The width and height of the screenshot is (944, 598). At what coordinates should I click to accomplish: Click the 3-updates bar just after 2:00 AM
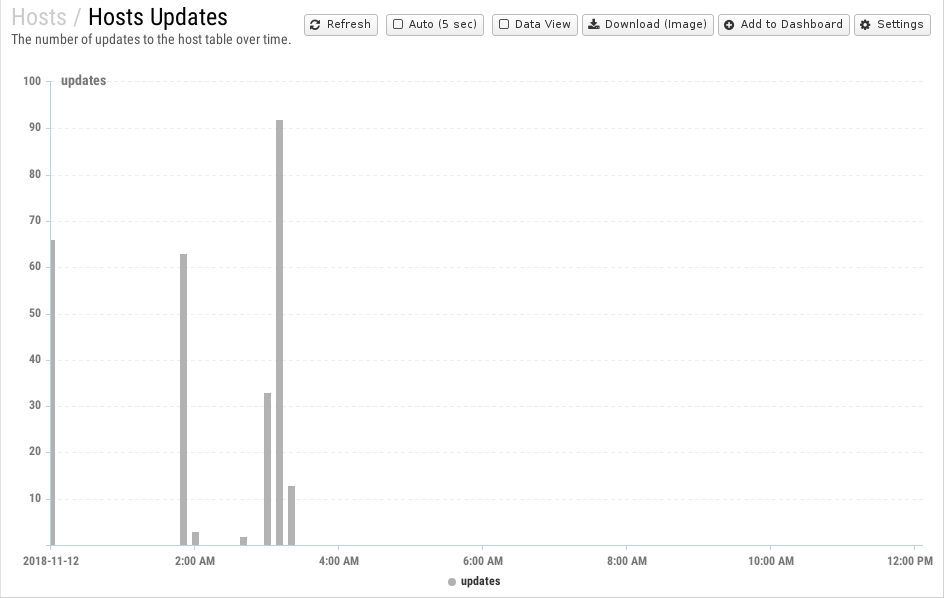(195, 538)
